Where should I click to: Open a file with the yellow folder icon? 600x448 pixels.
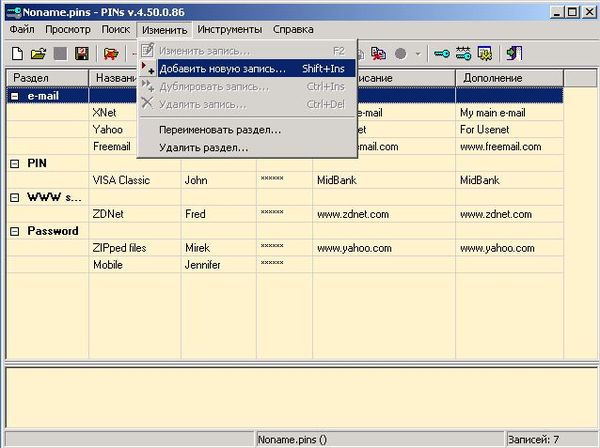pos(38,54)
